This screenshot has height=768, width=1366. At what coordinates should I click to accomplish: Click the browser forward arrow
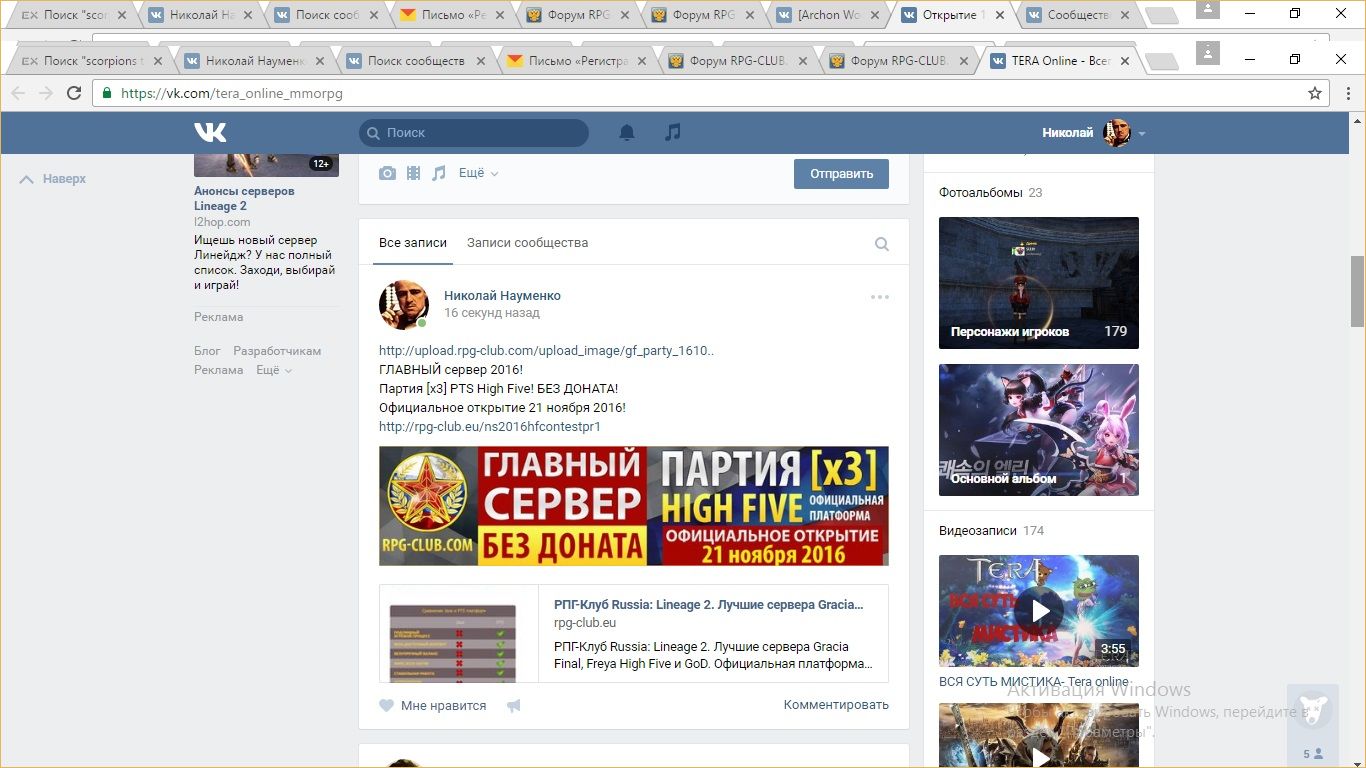pos(46,93)
